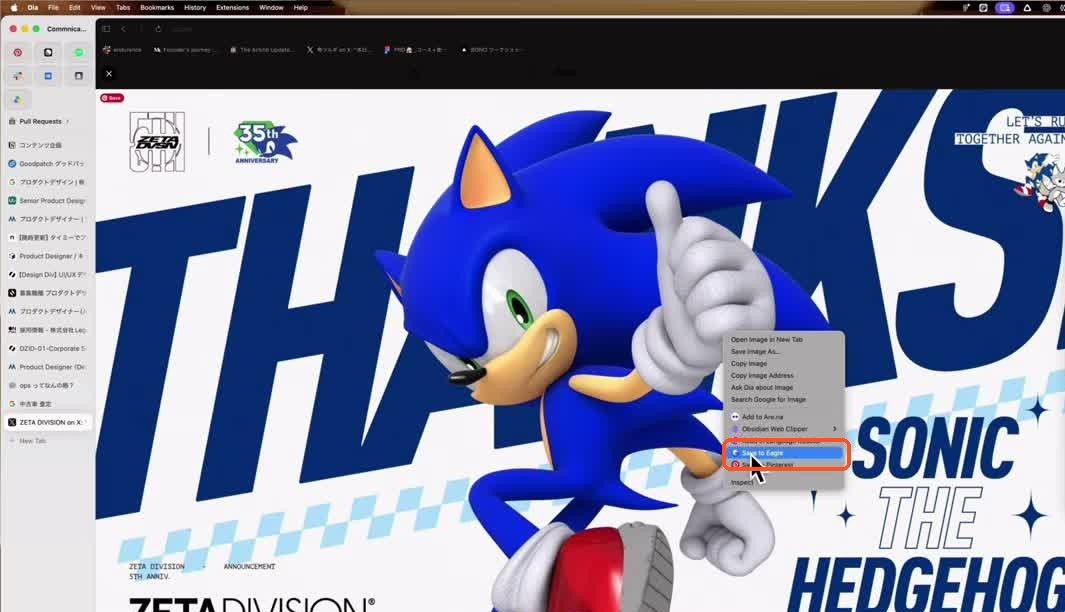Open the History menu
This screenshot has height=612, width=1065.
[195, 7]
